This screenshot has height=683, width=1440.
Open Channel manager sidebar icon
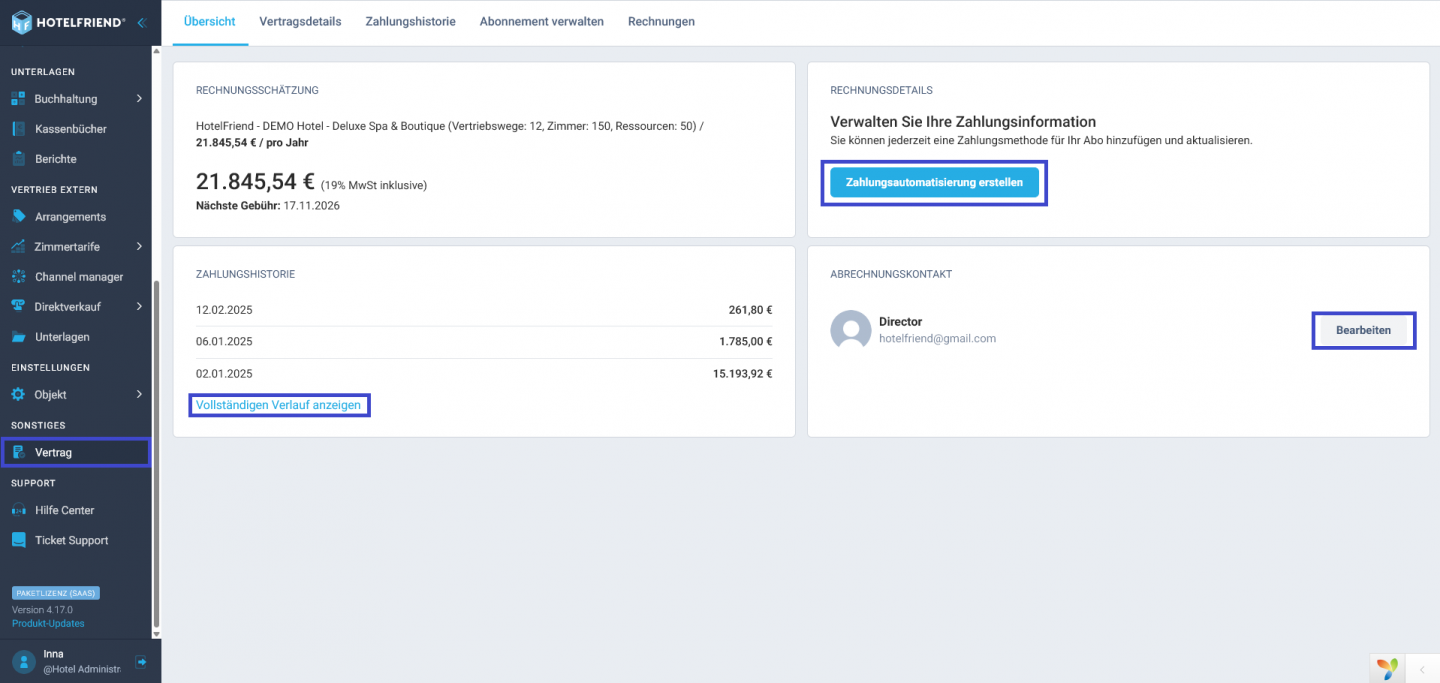pos(18,277)
